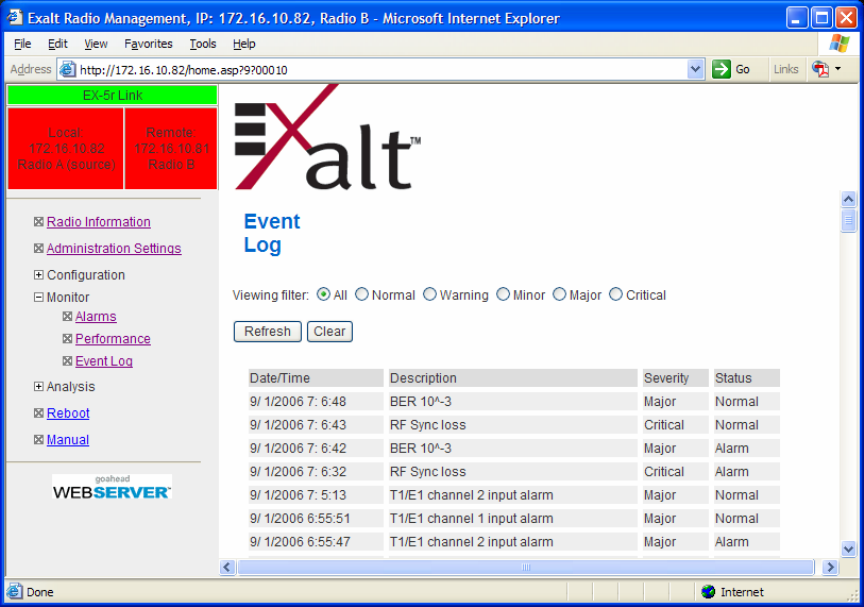This screenshot has height=607, width=864.
Task: Click the Links toolbar label
Action: [x=786, y=69]
